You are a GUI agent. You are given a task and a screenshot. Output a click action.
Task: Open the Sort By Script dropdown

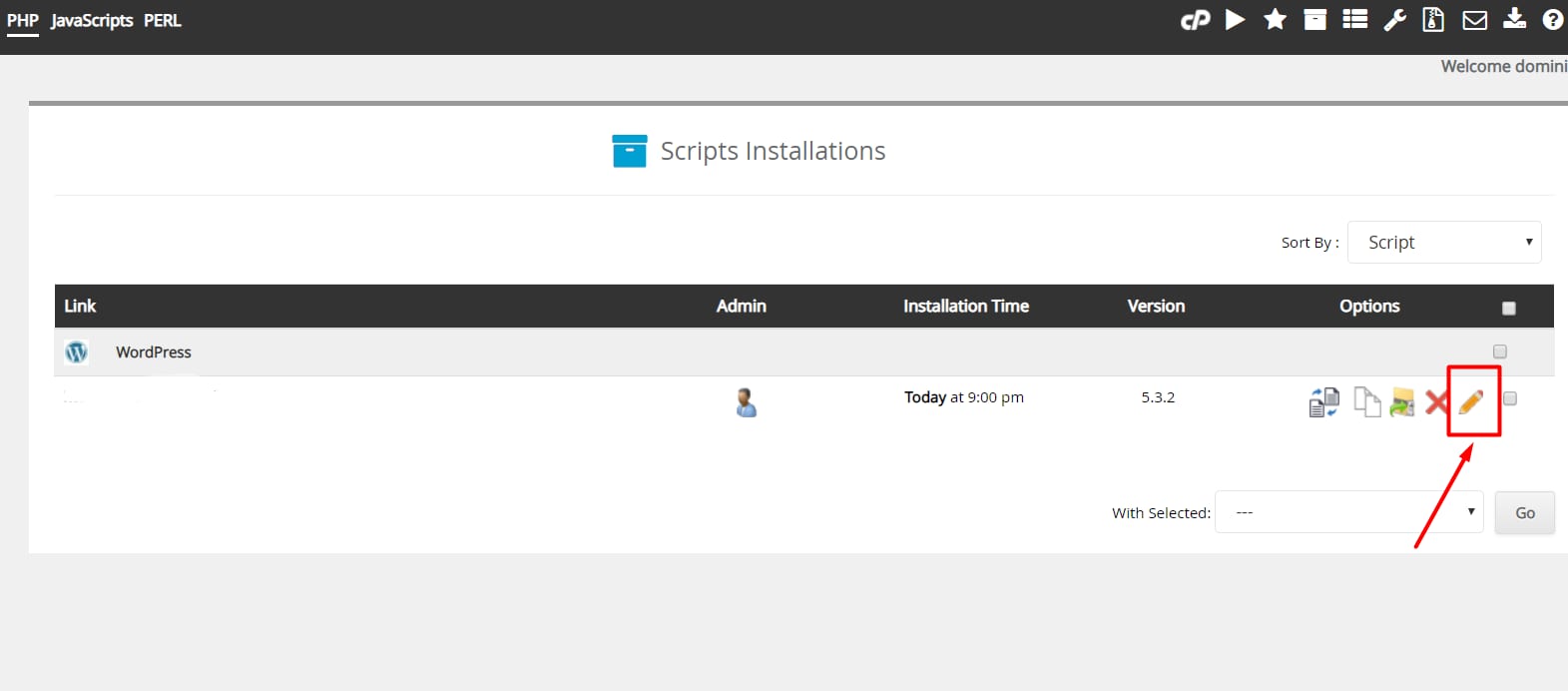[1443, 243]
